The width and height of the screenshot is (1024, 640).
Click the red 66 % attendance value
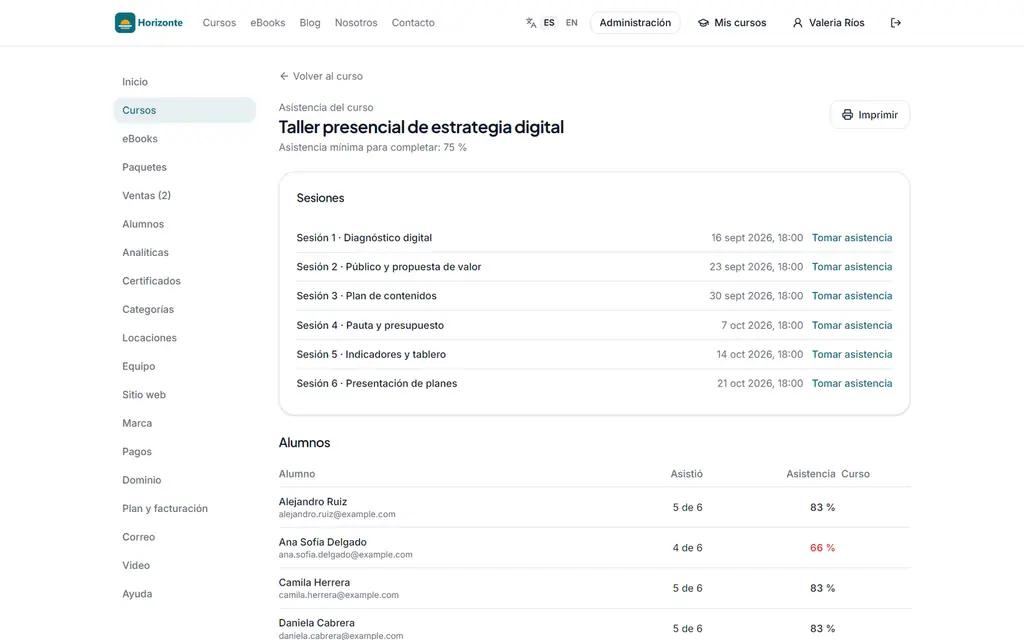tap(822, 548)
